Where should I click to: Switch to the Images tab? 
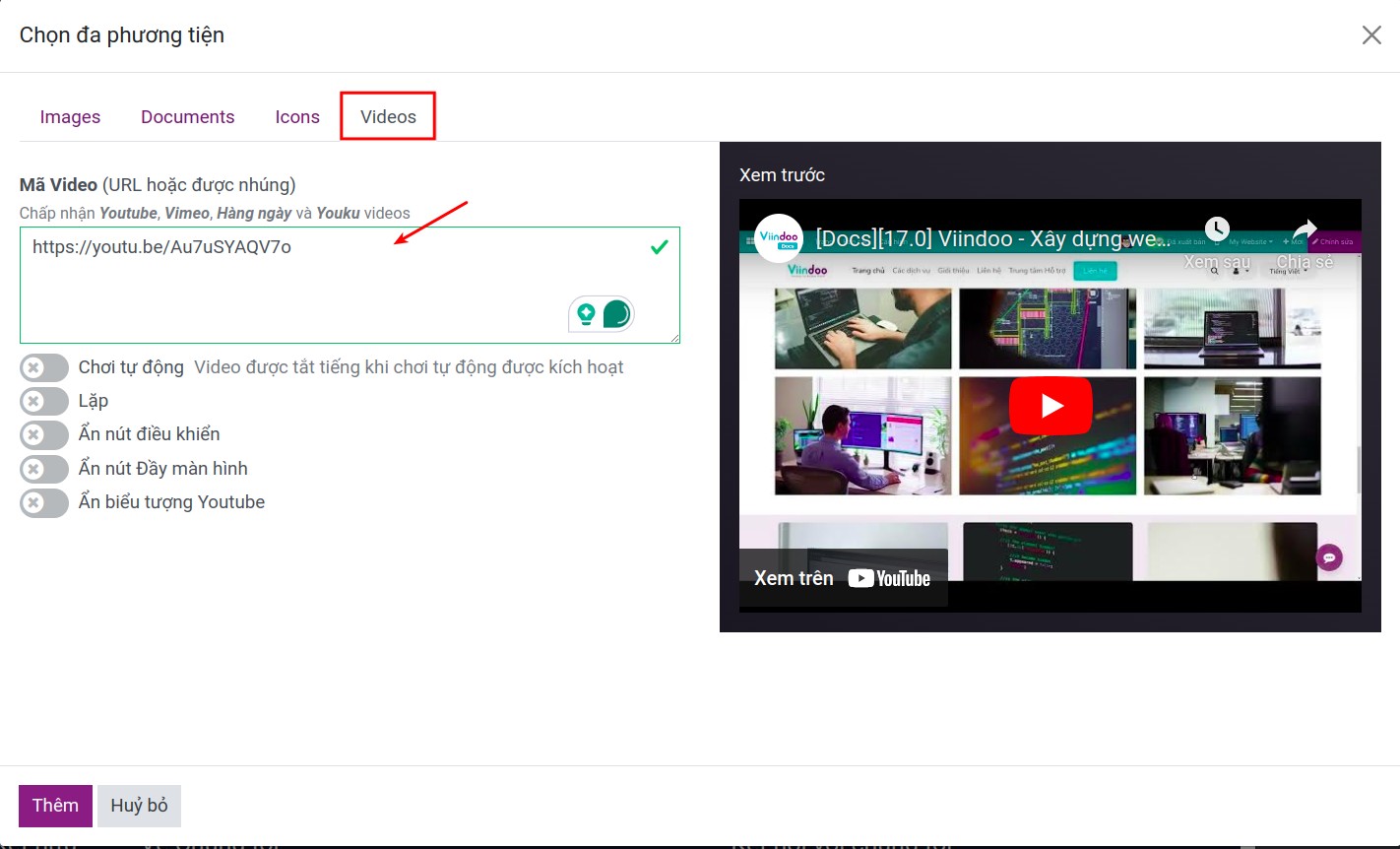tap(70, 116)
